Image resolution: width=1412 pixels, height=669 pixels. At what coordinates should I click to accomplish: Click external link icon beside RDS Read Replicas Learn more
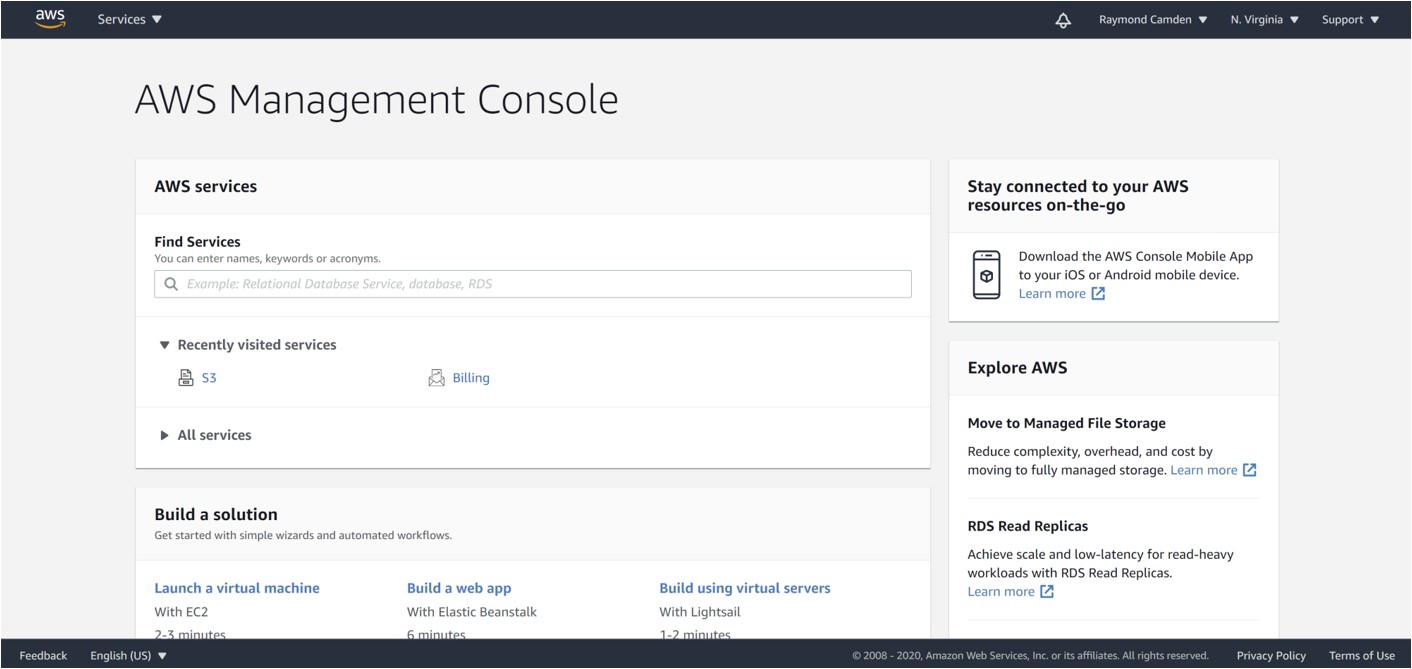pos(1047,592)
